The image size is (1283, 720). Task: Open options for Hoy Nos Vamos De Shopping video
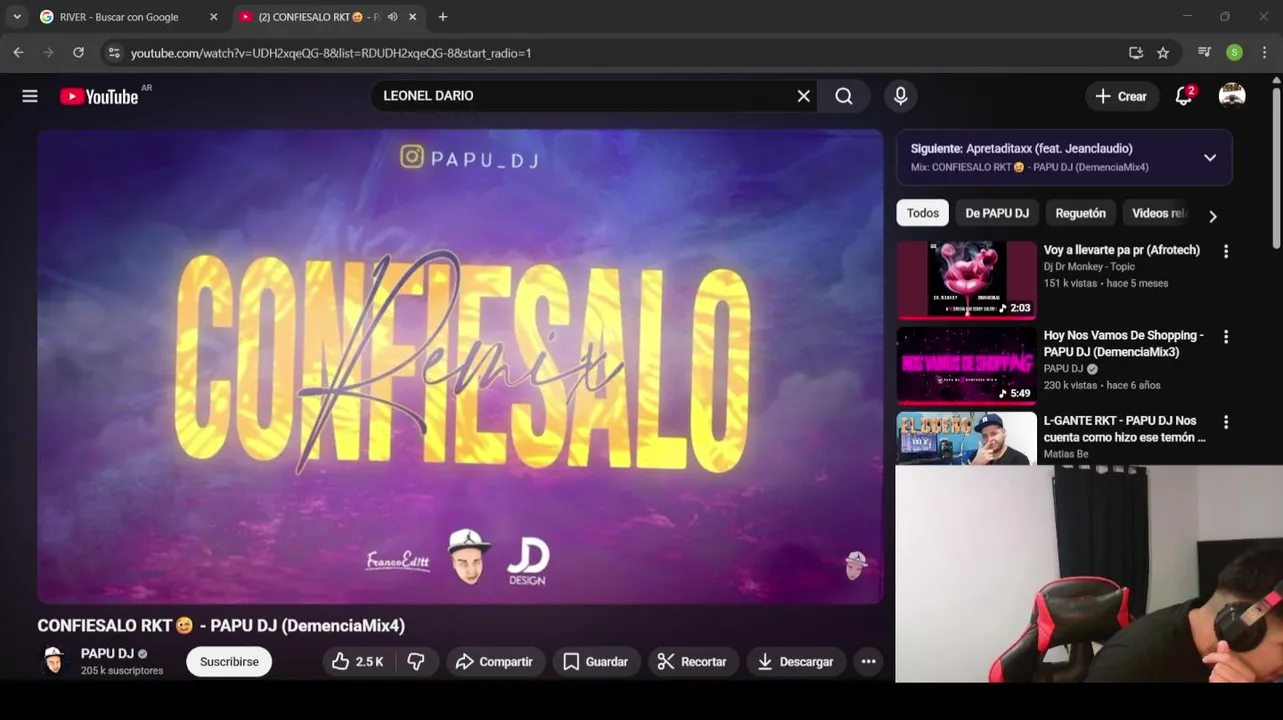[x=1226, y=337]
